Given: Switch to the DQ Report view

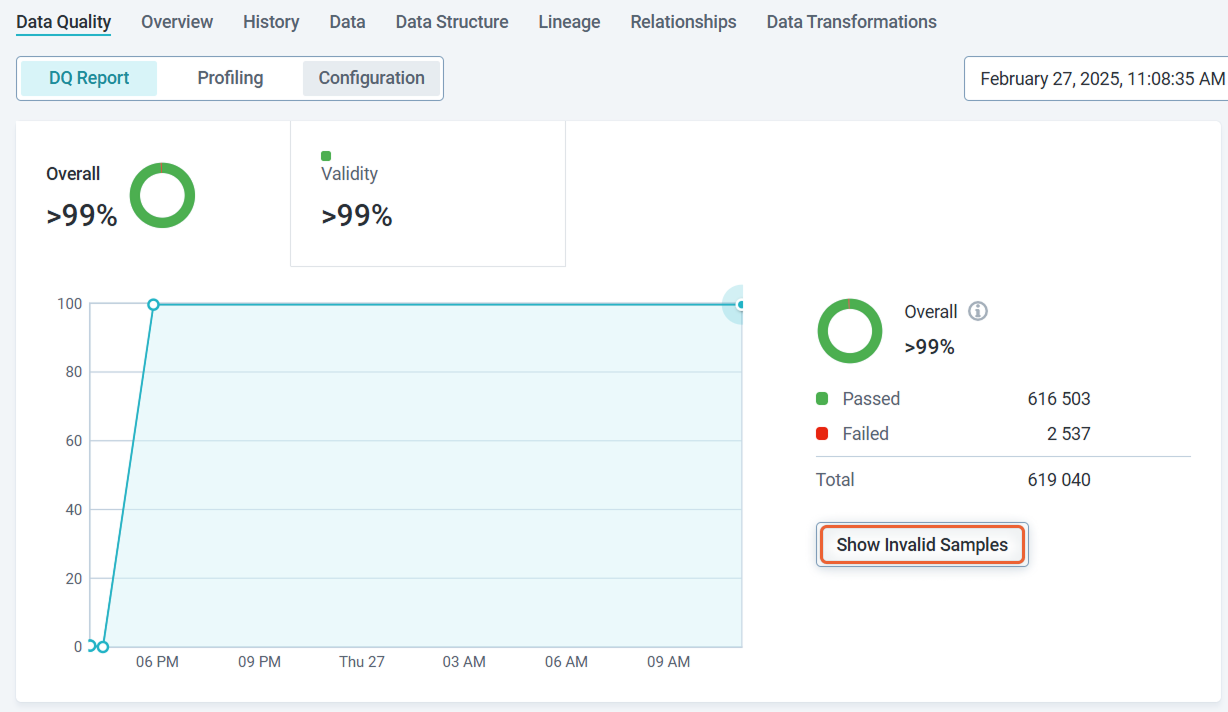Looking at the screenshot, I should click(89, 78).
